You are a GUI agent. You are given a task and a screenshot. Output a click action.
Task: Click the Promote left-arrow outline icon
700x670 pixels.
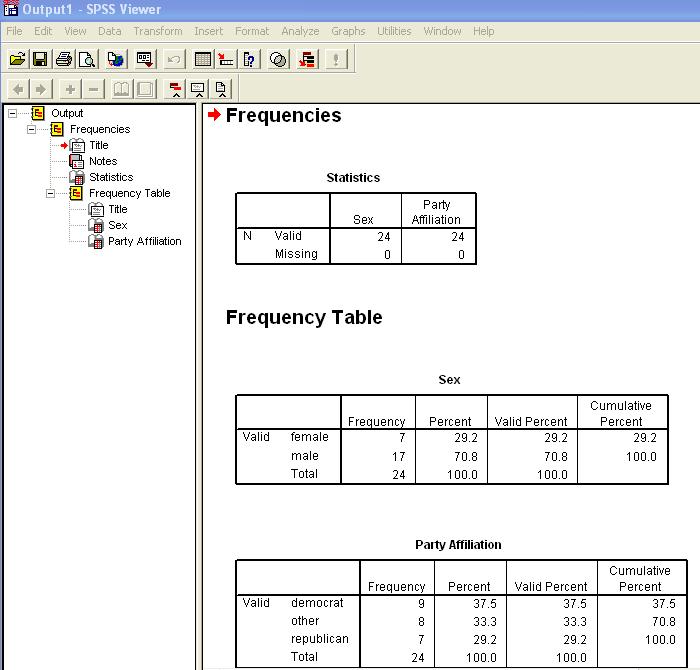[18, 89]
